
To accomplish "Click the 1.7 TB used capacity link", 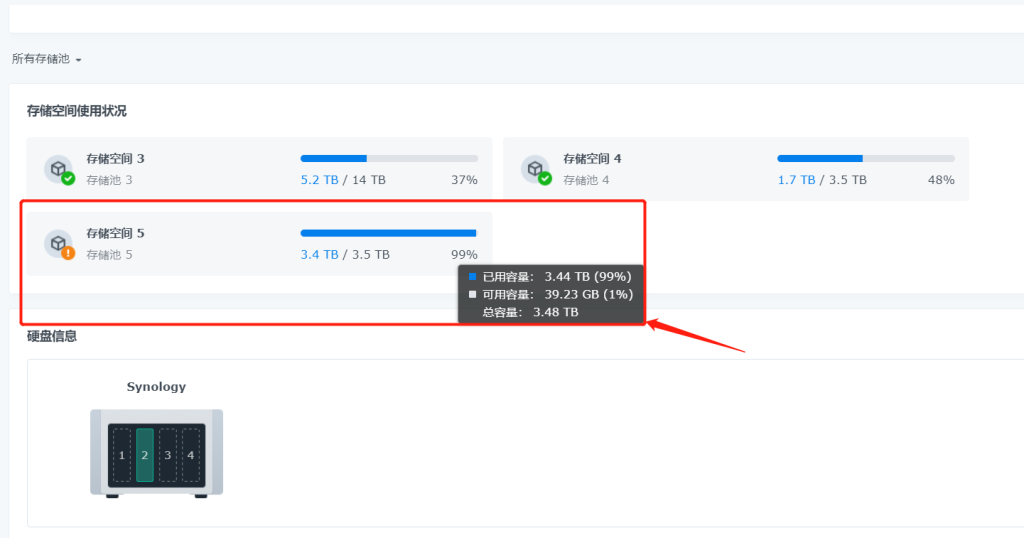I will (796, 180).
